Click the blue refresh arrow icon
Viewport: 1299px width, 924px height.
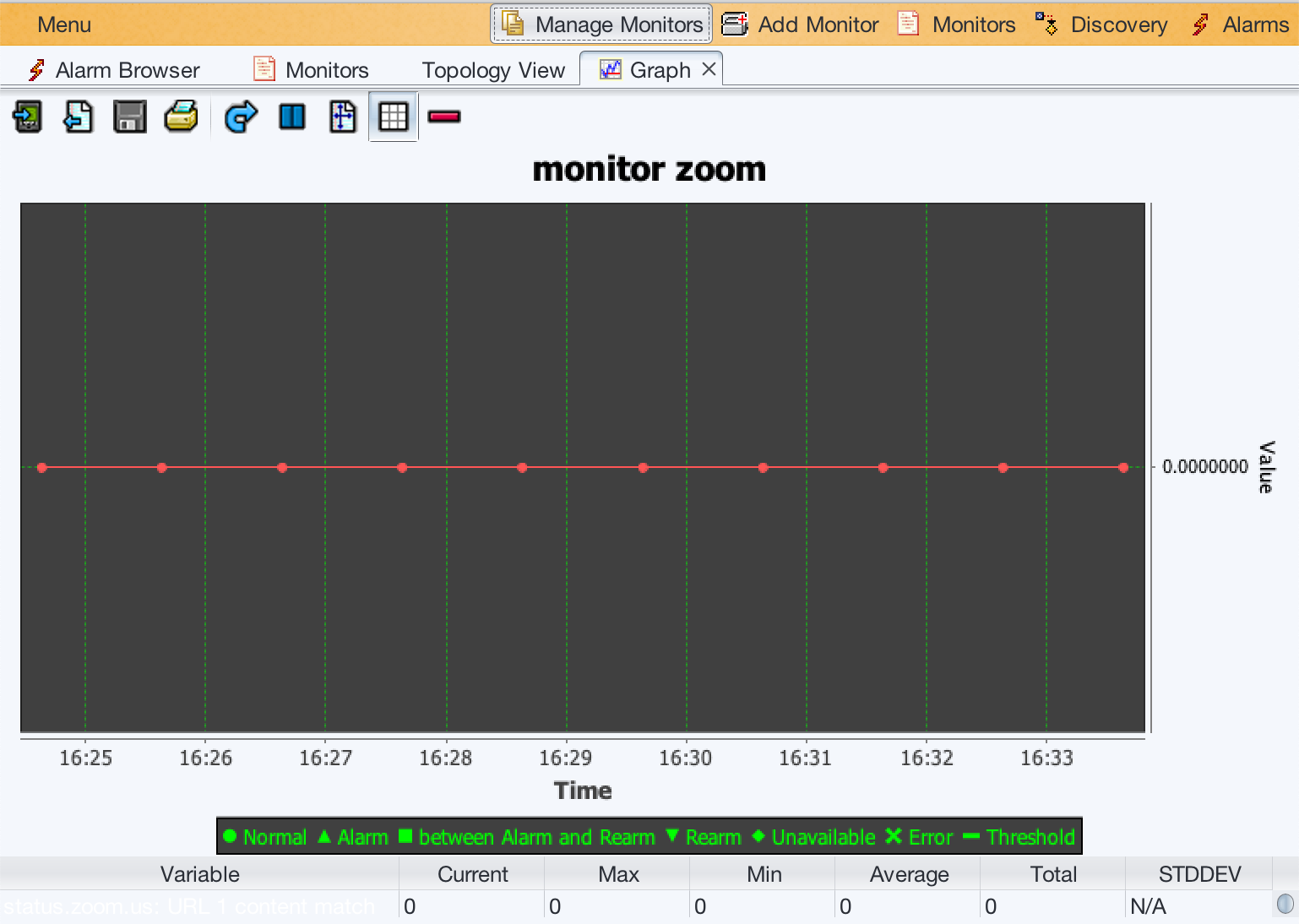coord(241,117)
